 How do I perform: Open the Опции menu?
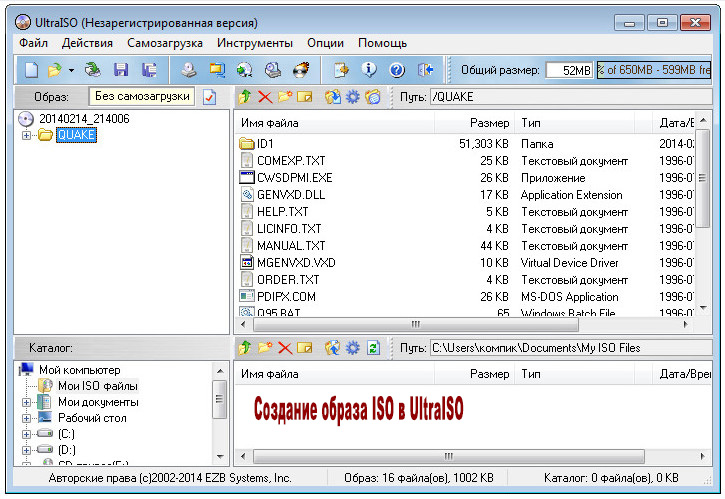(326, 43)
